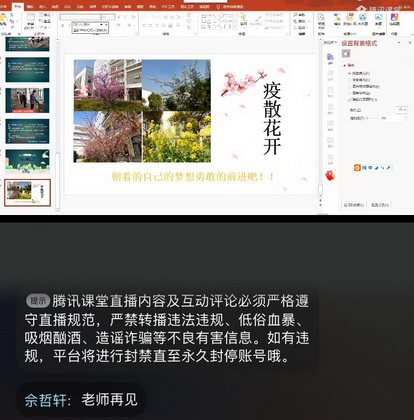
Task: Select the solid fill (纯色填充) radio button
Action: click(349, 73)
